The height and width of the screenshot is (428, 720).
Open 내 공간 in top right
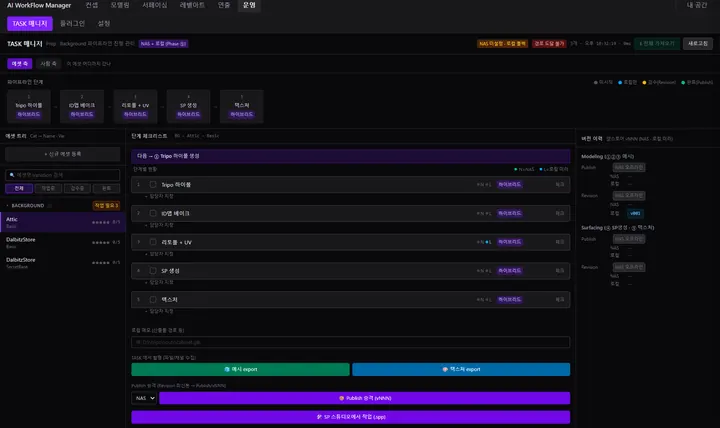pyautogui.click(x=697, y=5)
